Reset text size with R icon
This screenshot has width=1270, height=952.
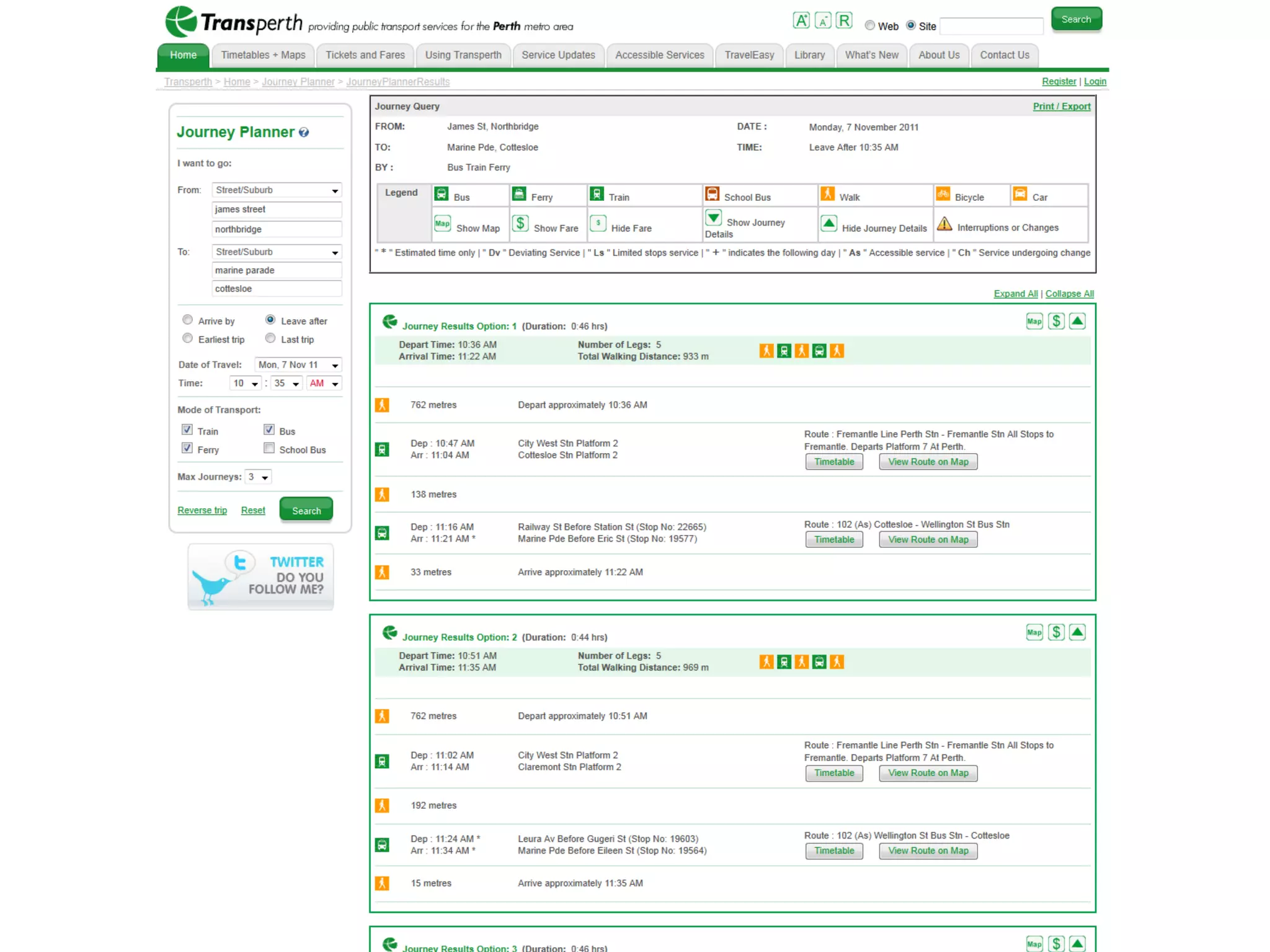click(844, 20)
